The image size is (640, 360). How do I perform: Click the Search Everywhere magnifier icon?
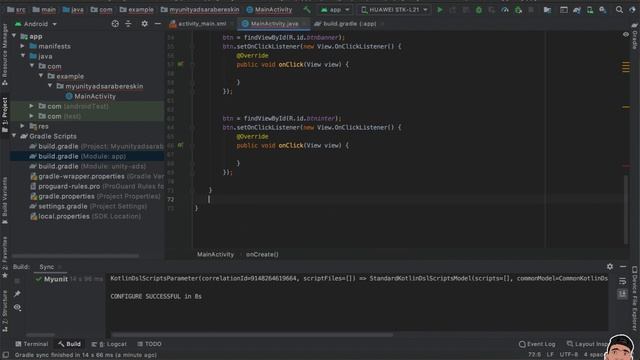pyautogui.click(x=619, y=9)
